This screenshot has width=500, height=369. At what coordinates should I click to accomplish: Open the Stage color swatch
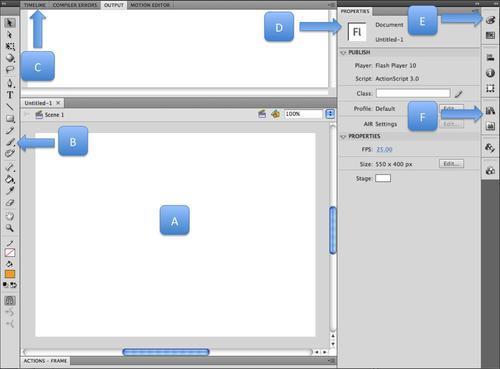point(383,178)
